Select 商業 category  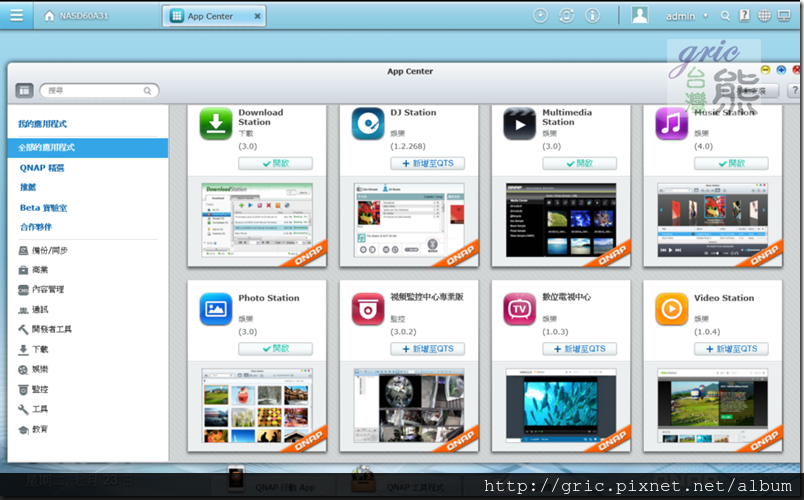(33, 270)
